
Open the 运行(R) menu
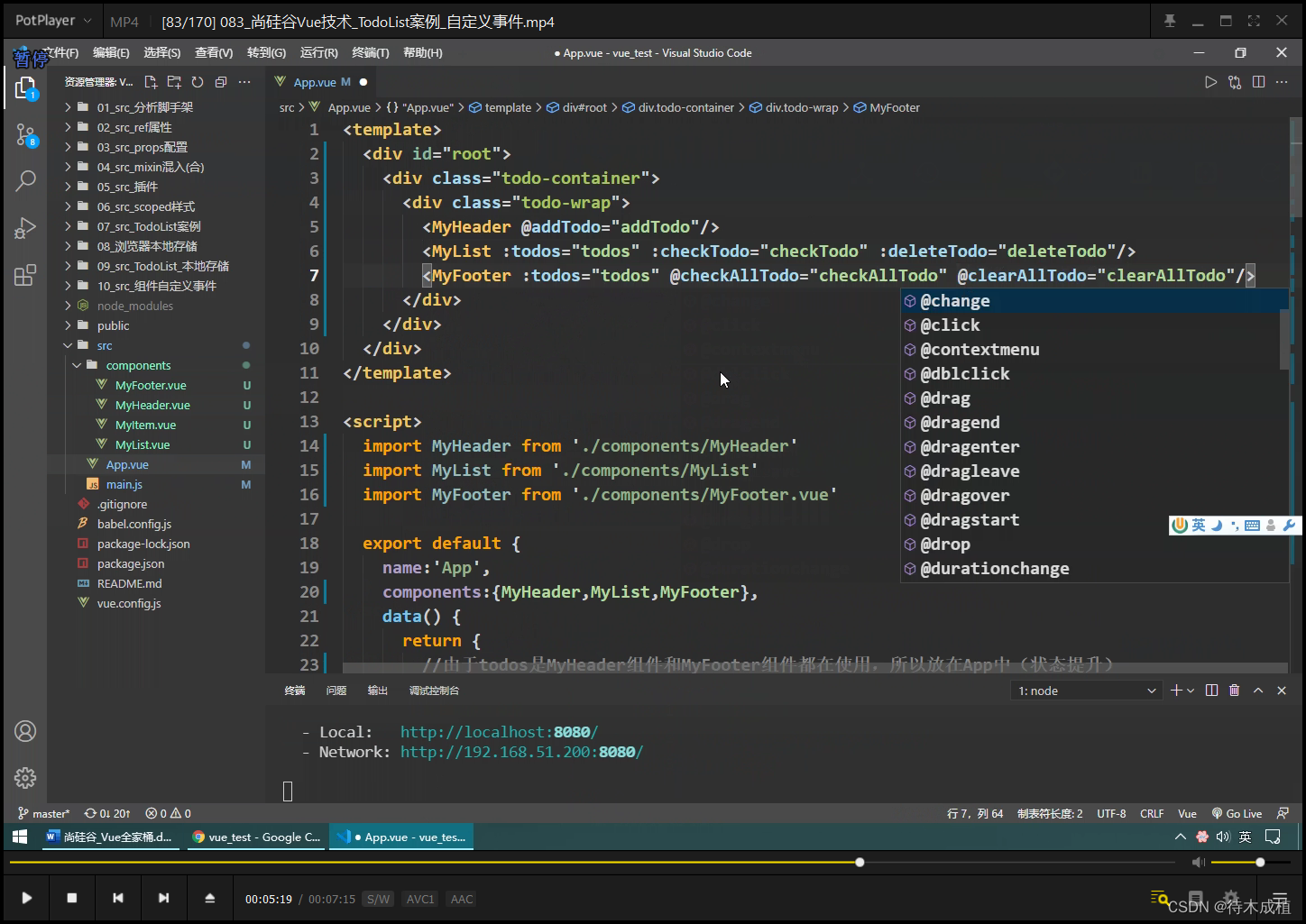[318, 53]
